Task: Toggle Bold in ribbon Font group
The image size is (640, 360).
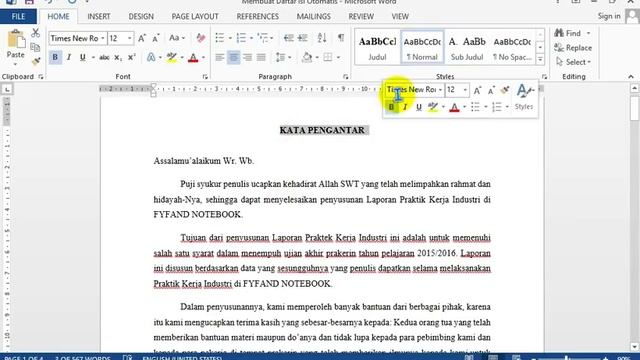Action: [55, 58]
